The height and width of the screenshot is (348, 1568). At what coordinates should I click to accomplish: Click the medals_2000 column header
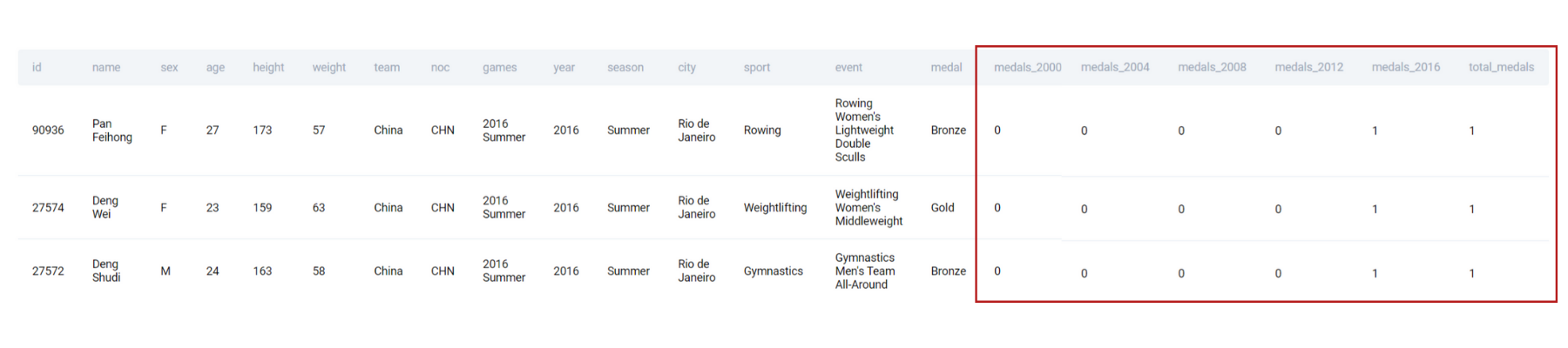click(x=1027, y=67)
